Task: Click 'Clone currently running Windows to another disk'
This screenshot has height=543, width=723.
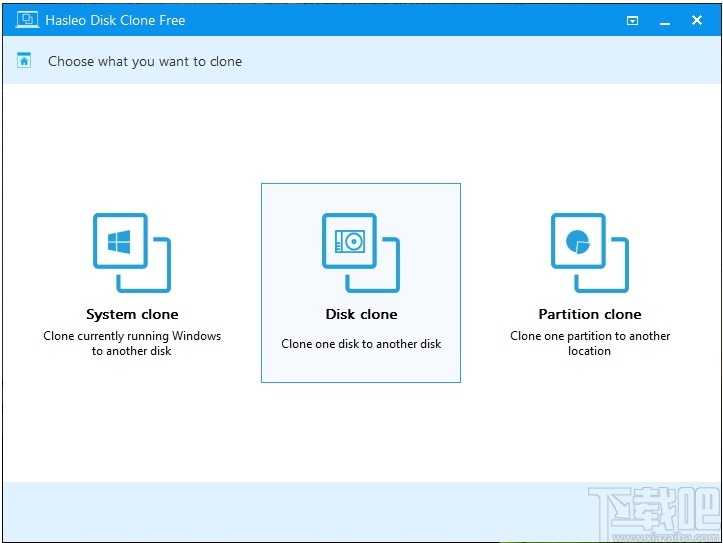Action: coord(132,343)
